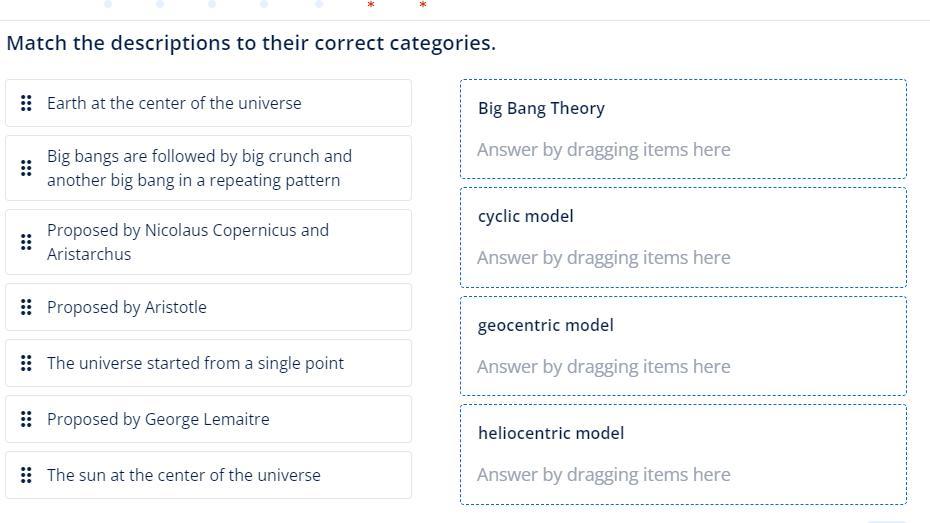Click drag handle beside Earth at the center

(x=26, y=103)
